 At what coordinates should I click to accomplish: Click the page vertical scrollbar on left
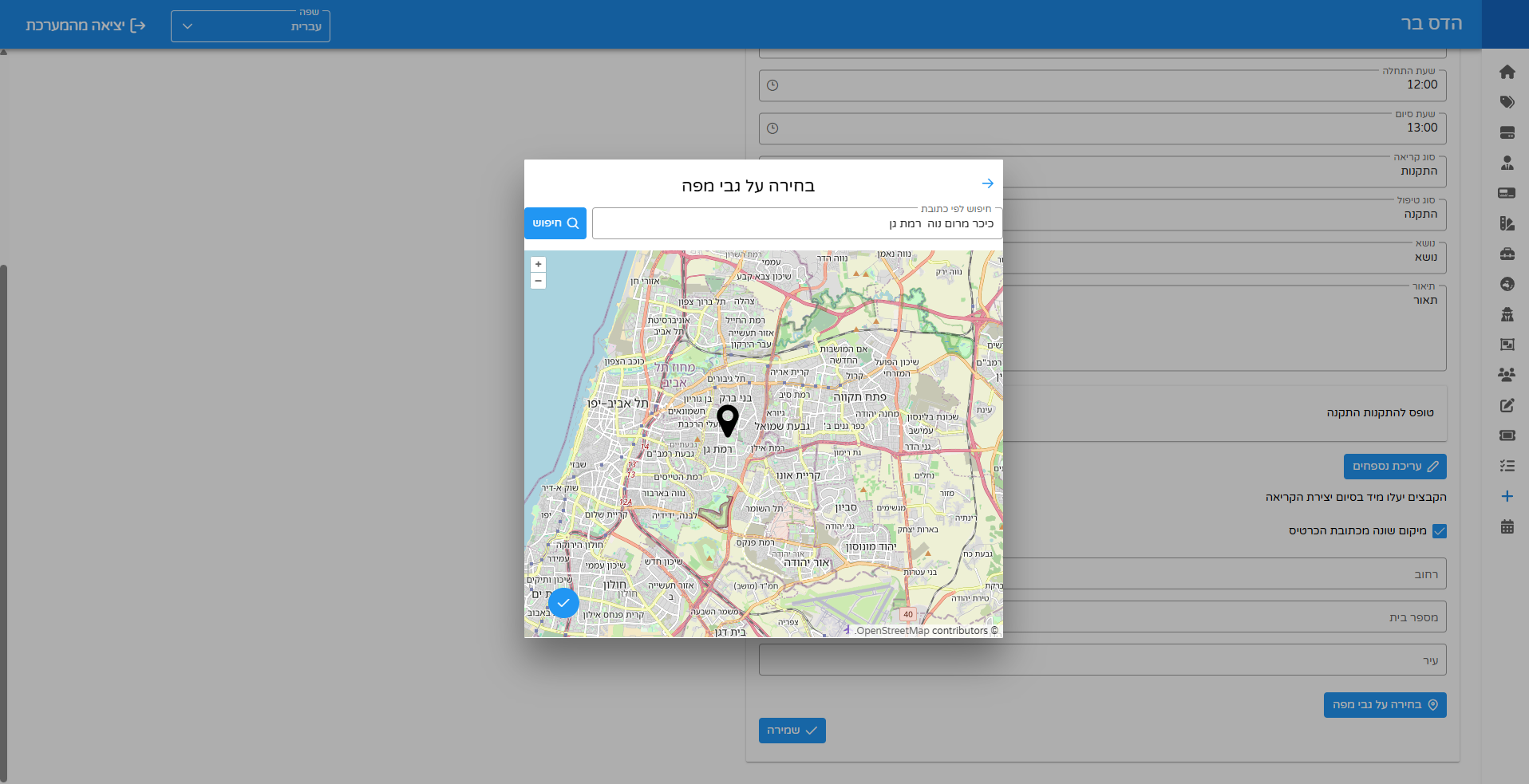[x=4, y=522]
